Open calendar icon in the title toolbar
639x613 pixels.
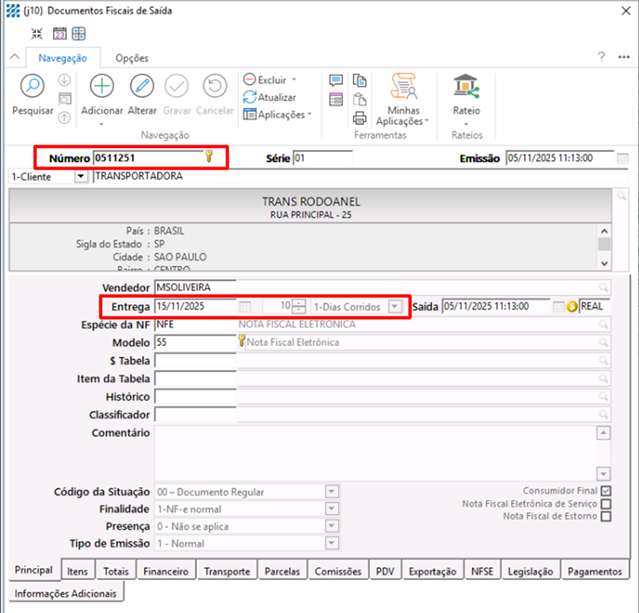[59, 34]
